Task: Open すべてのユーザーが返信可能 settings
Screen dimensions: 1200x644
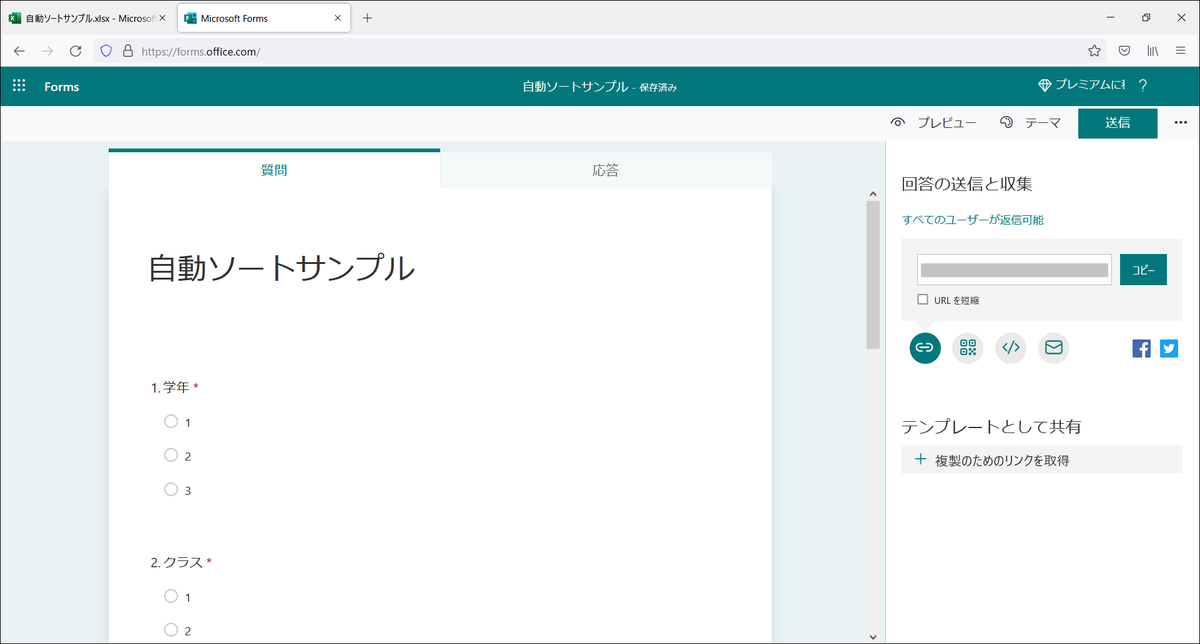Action: (971, 219)
